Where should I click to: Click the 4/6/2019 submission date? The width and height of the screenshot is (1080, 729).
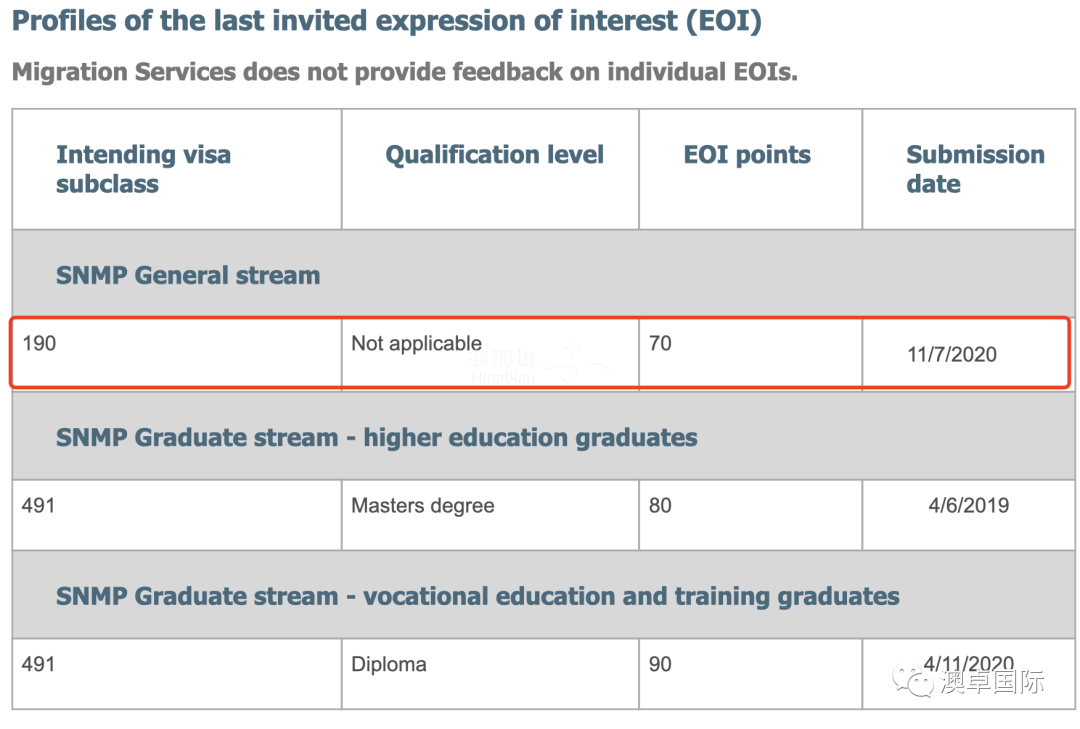(x=968, y=505)
